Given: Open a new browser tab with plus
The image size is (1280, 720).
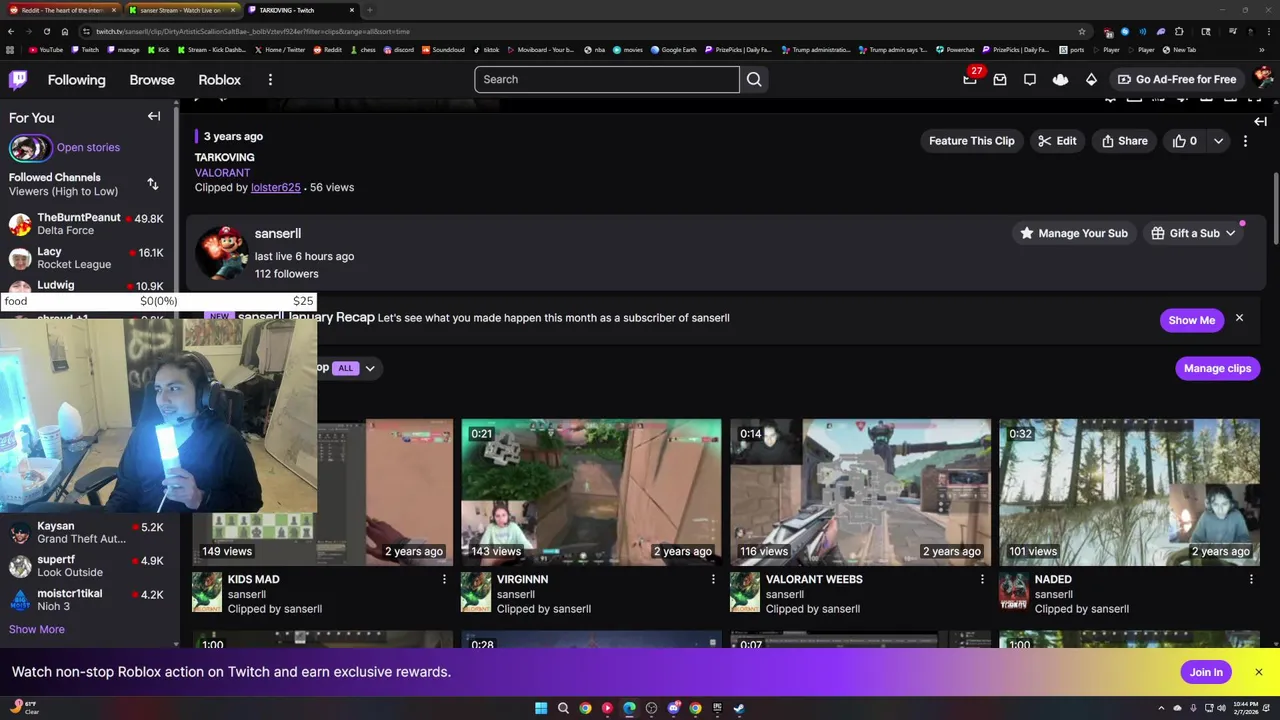Looking at the screenshot, I should click(x=369, y=10).
